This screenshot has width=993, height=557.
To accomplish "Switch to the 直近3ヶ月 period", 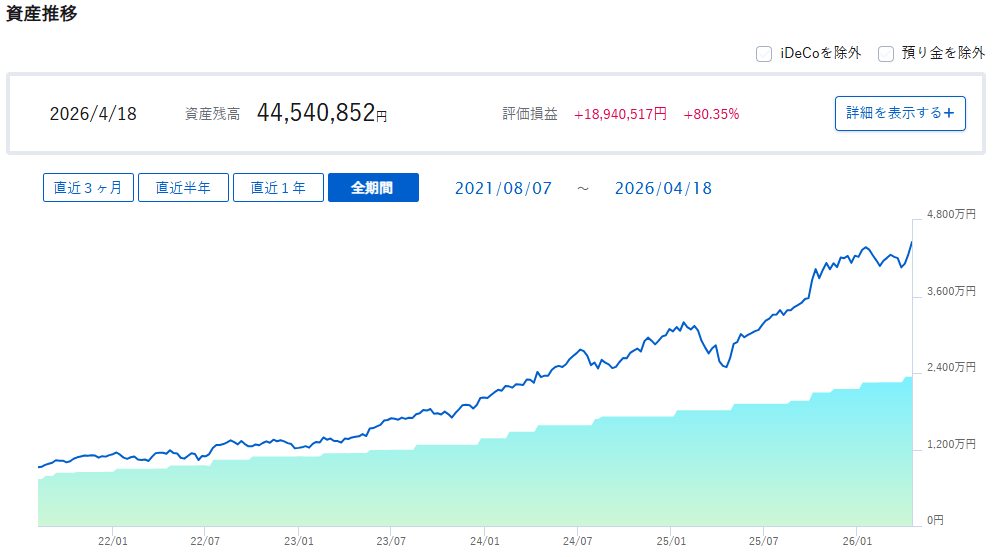I will point(88,188).
